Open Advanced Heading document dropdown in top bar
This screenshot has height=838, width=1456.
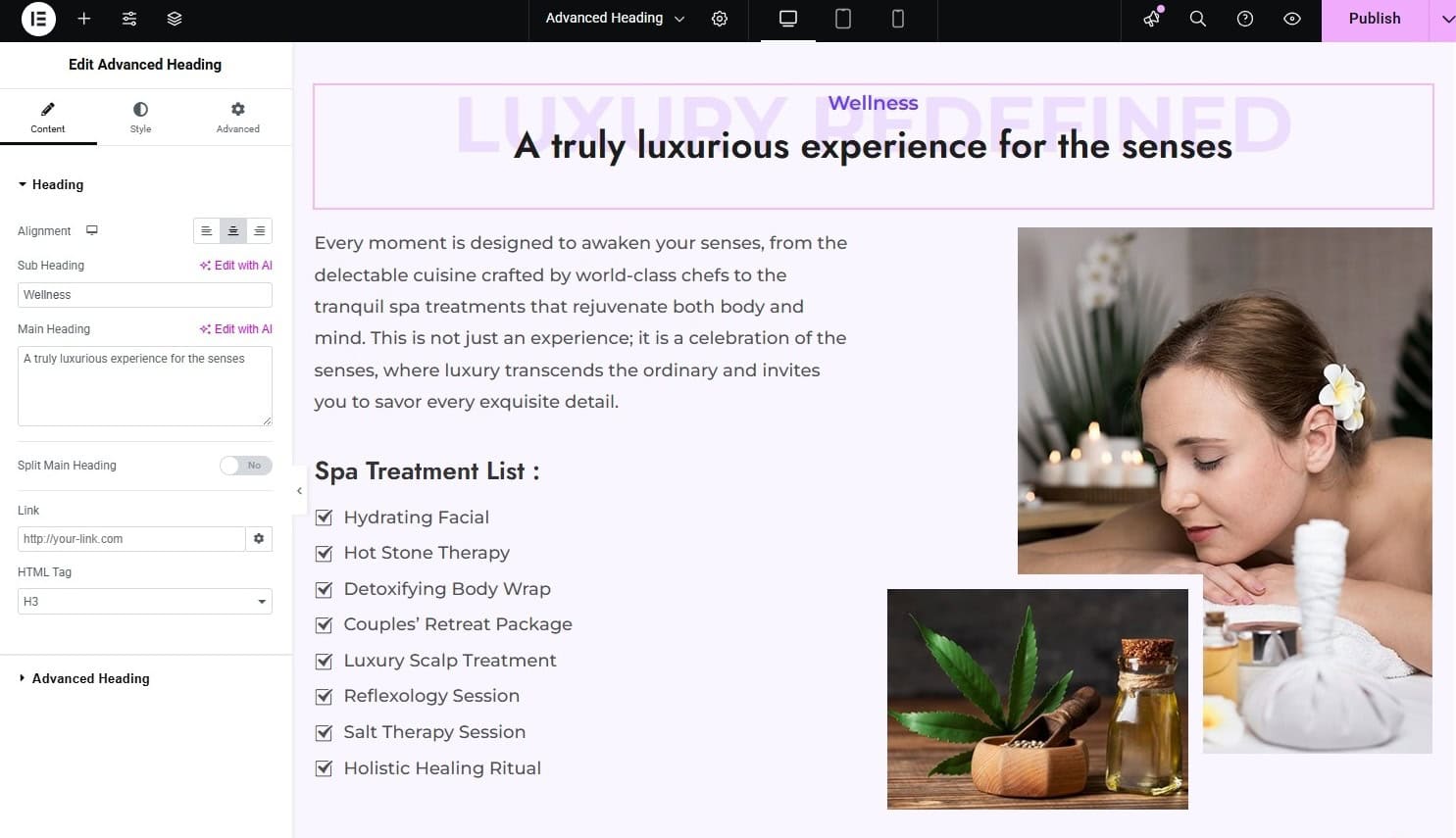point(616,19)
